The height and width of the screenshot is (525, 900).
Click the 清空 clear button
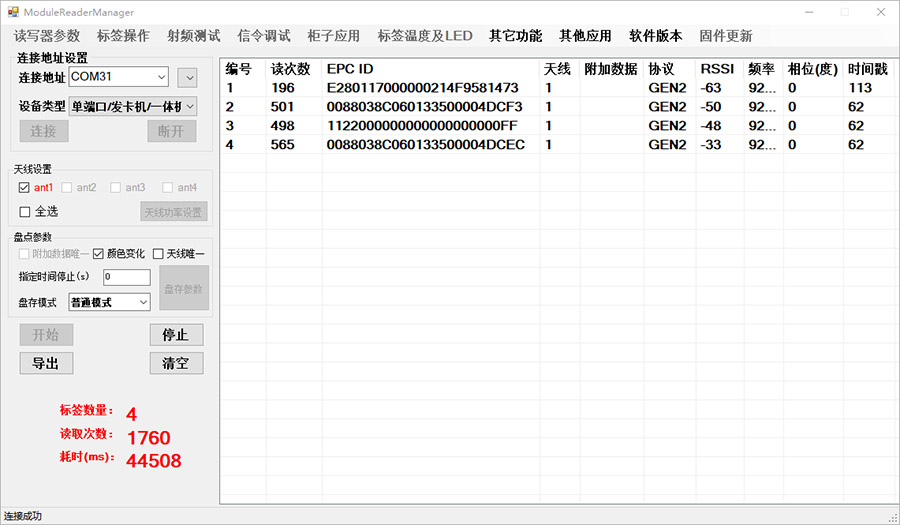[176, 363]
